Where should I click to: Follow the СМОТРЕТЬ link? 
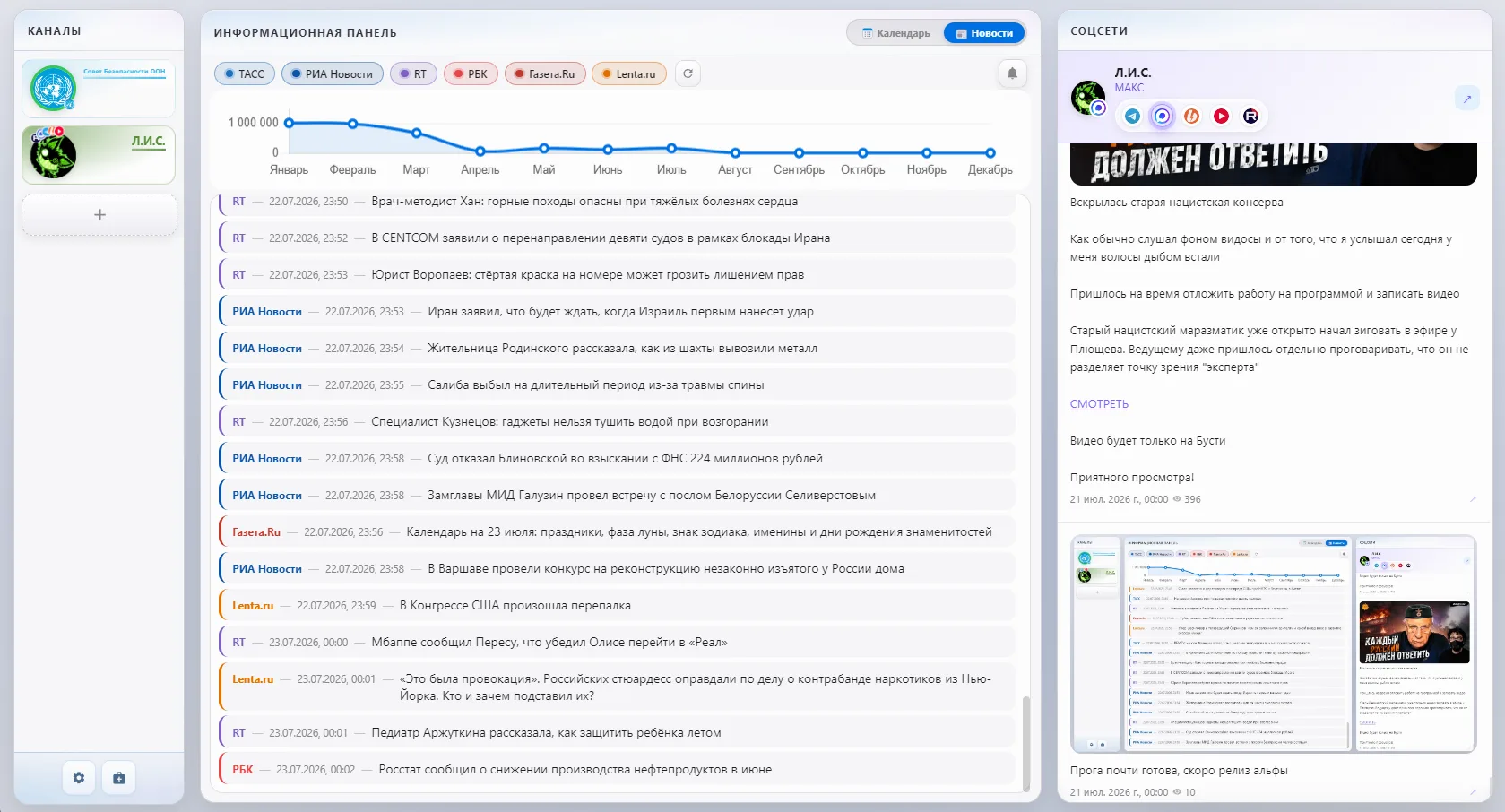pyautogui.click(x=1099, y=404)
